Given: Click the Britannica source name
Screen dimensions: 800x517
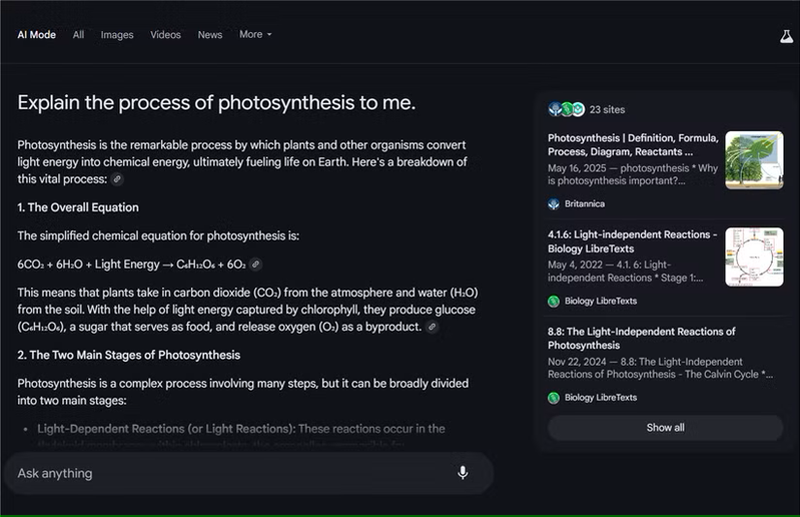Looking at the screenshot, I should [x=585, y=204].
